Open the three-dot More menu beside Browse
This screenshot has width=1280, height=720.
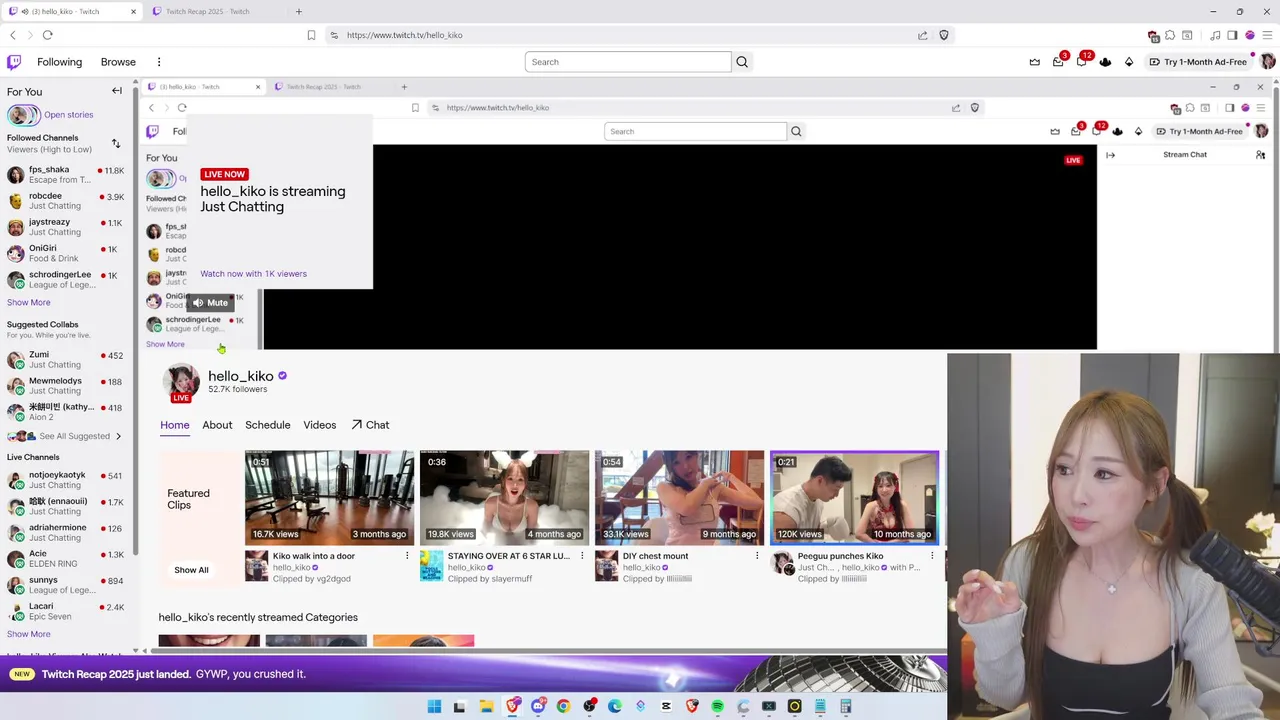click(x=158, y=62)
